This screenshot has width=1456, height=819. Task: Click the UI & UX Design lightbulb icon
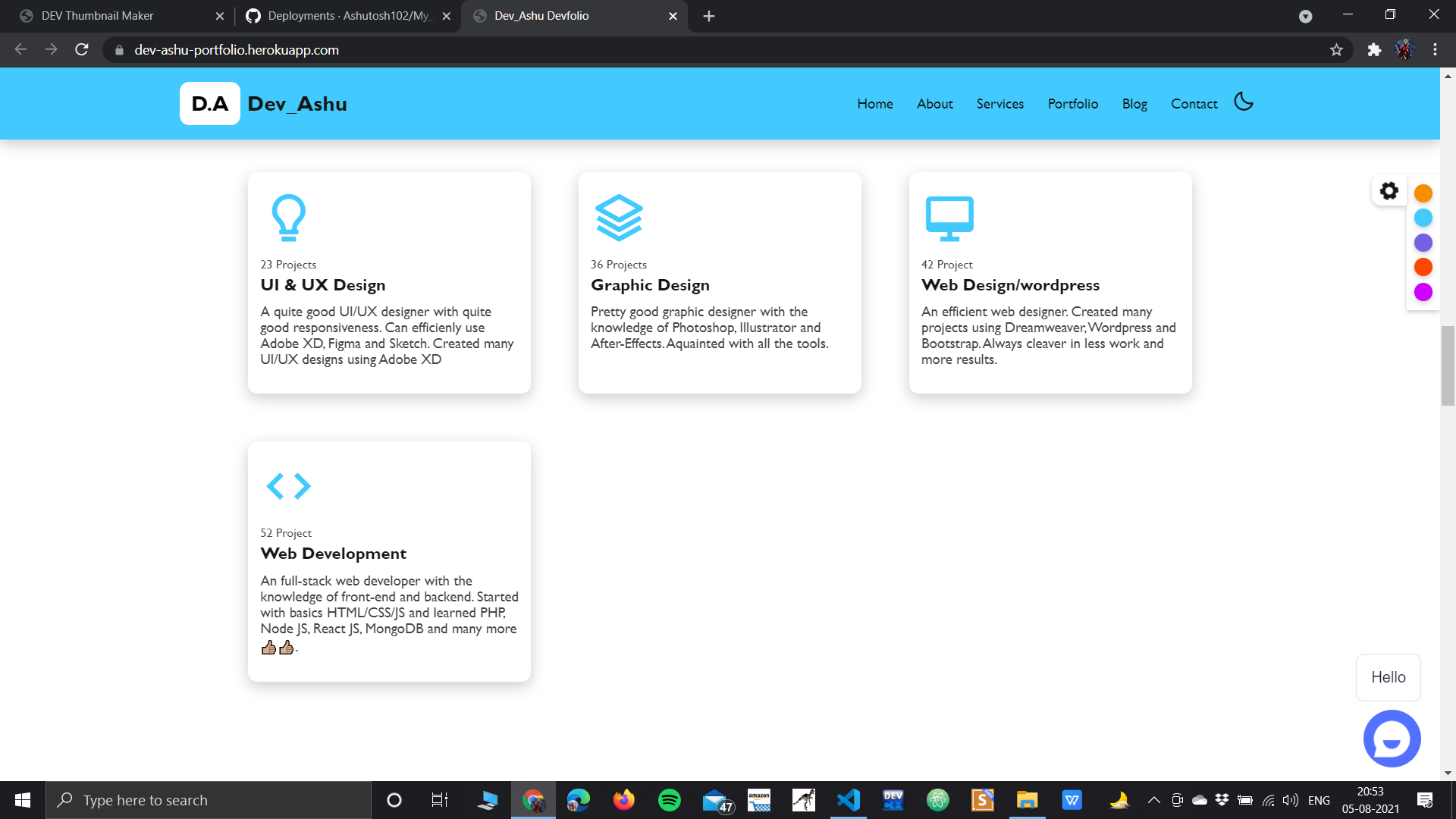click(288, 218)
